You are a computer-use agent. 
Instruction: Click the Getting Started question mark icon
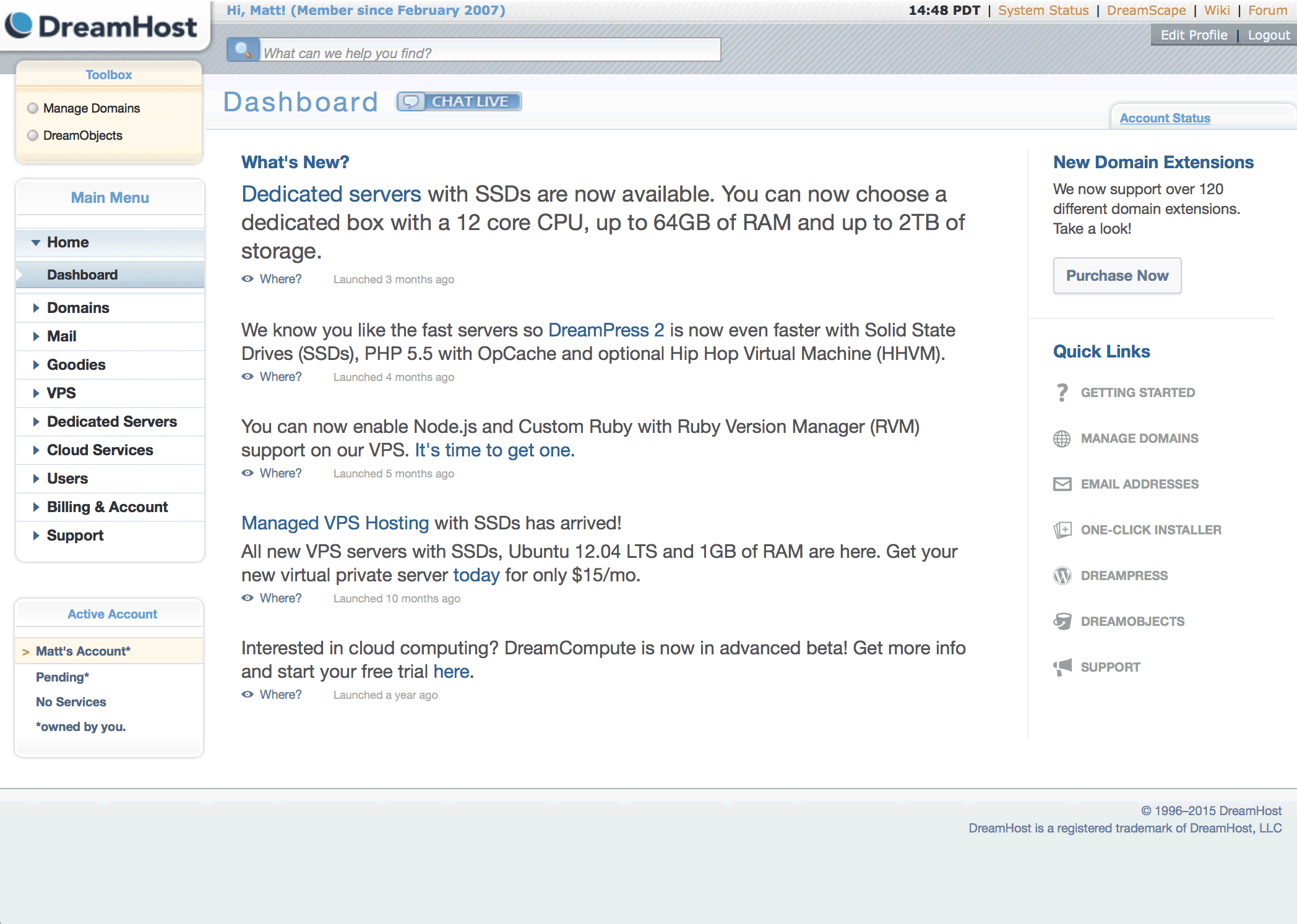click(x=1062, y=392)
